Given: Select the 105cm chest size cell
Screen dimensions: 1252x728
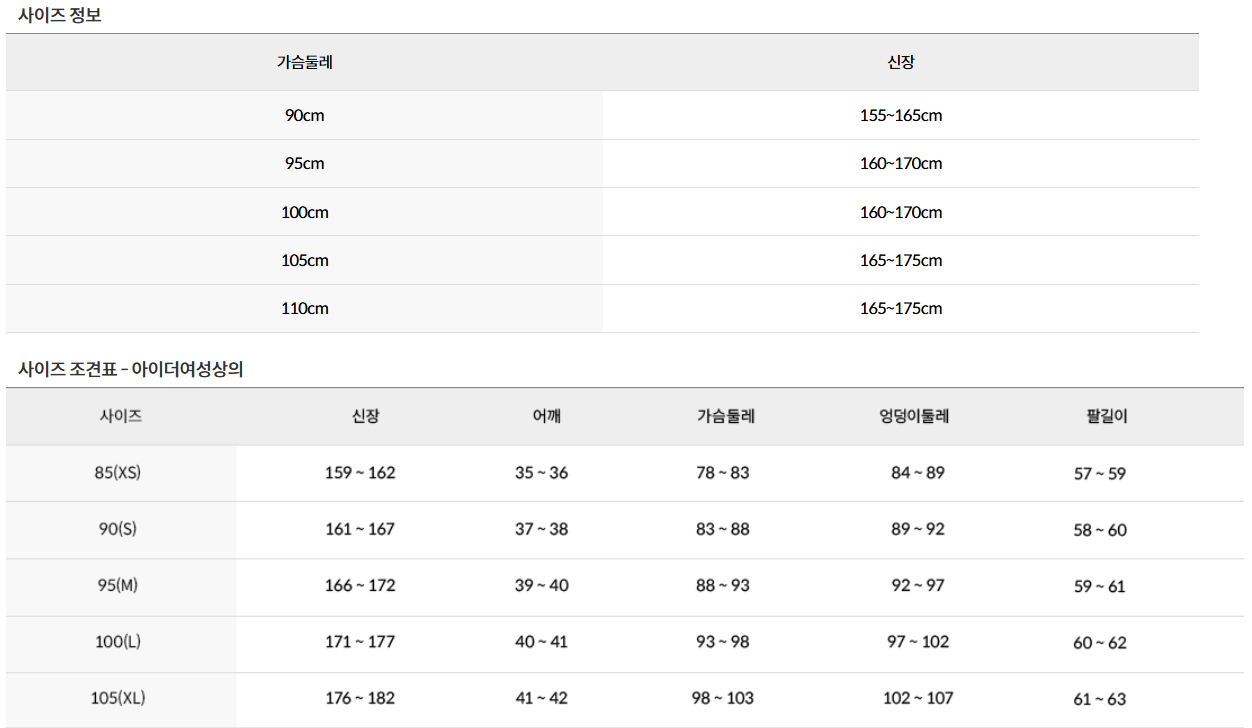Looking at the screenshot, I should tap(304, 260).
